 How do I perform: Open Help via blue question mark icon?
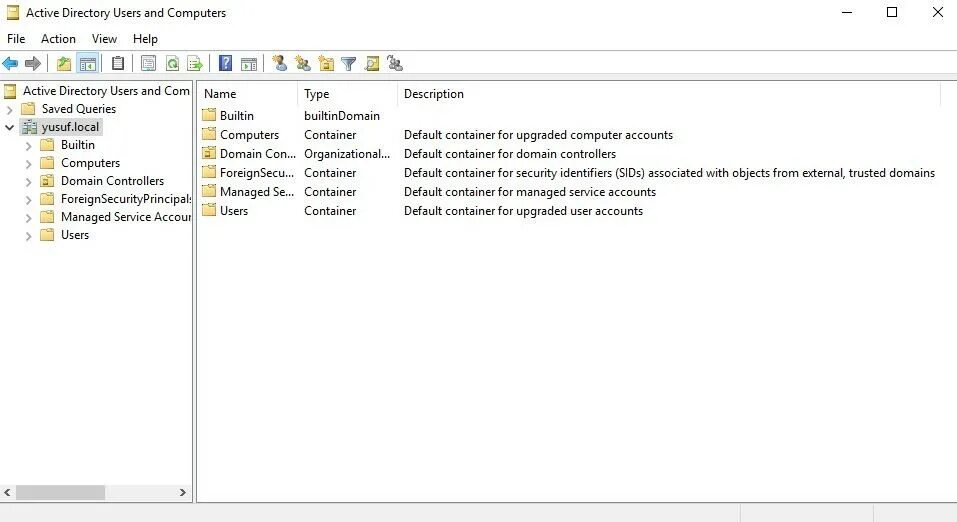[x=225, y=63]
